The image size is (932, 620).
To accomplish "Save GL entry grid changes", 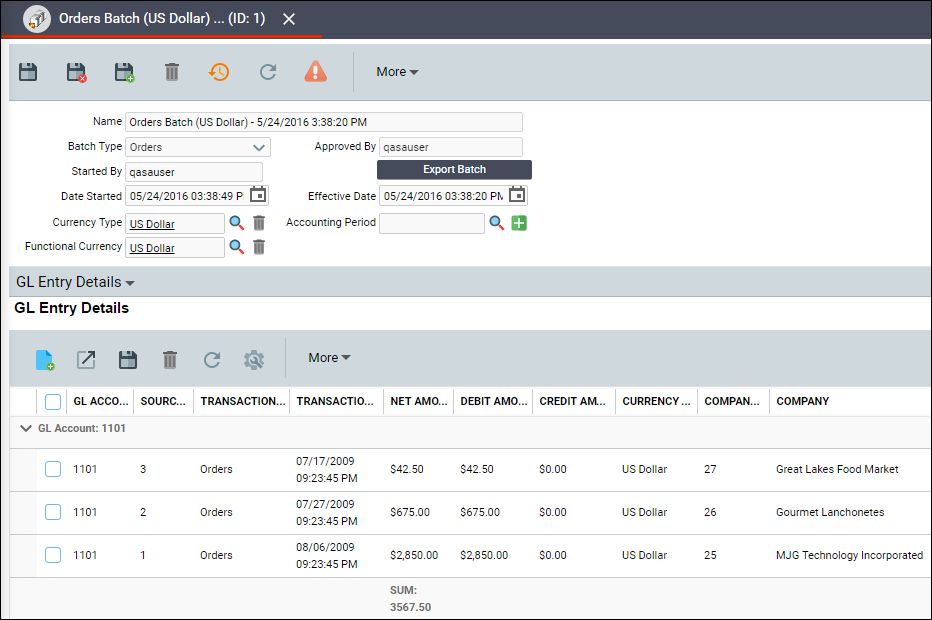I will pyautogui.click(x=128, y=360).
